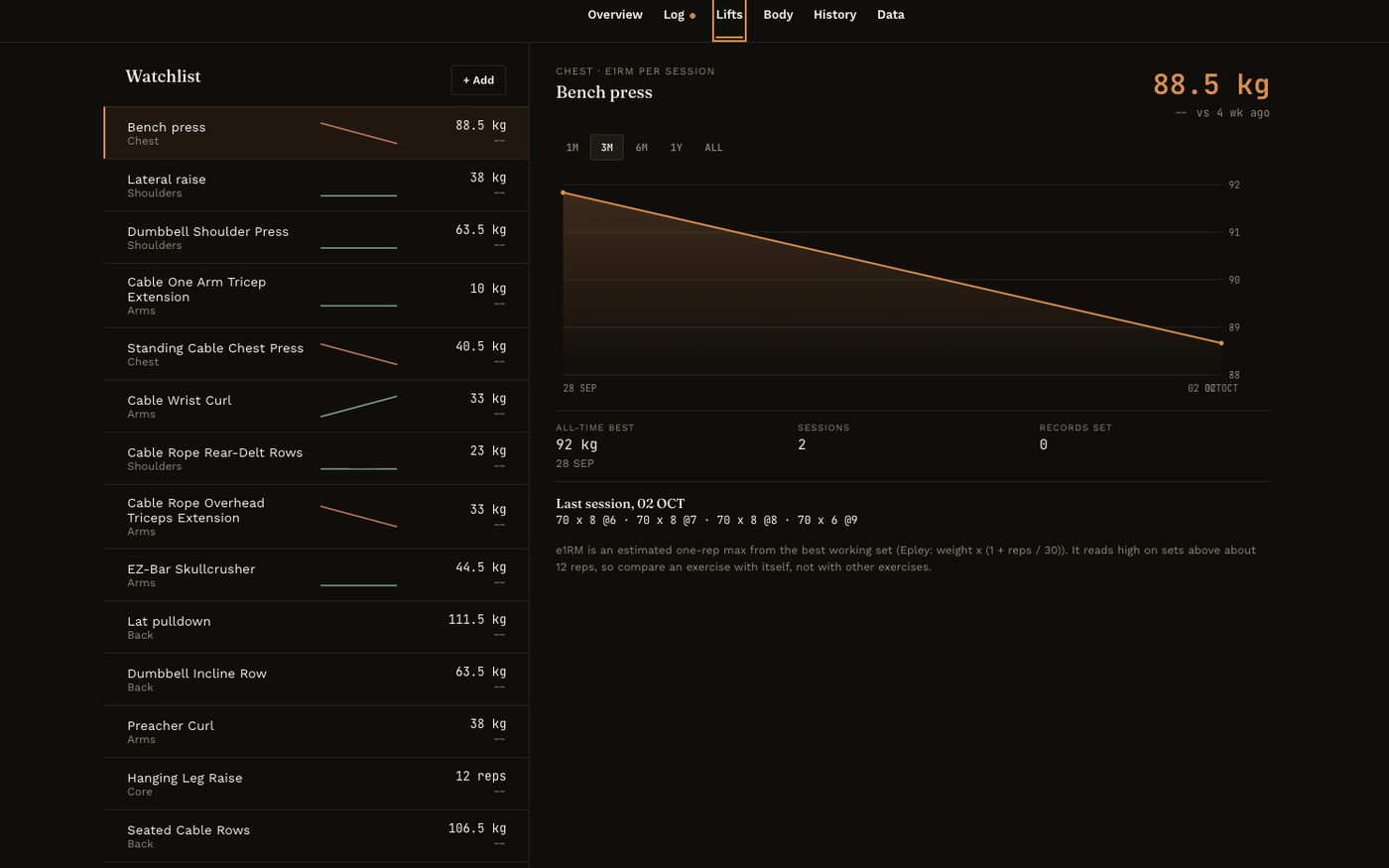Select Seated Cable Rows entry
The image size is (1389, 868).
(x=316, y=836)
